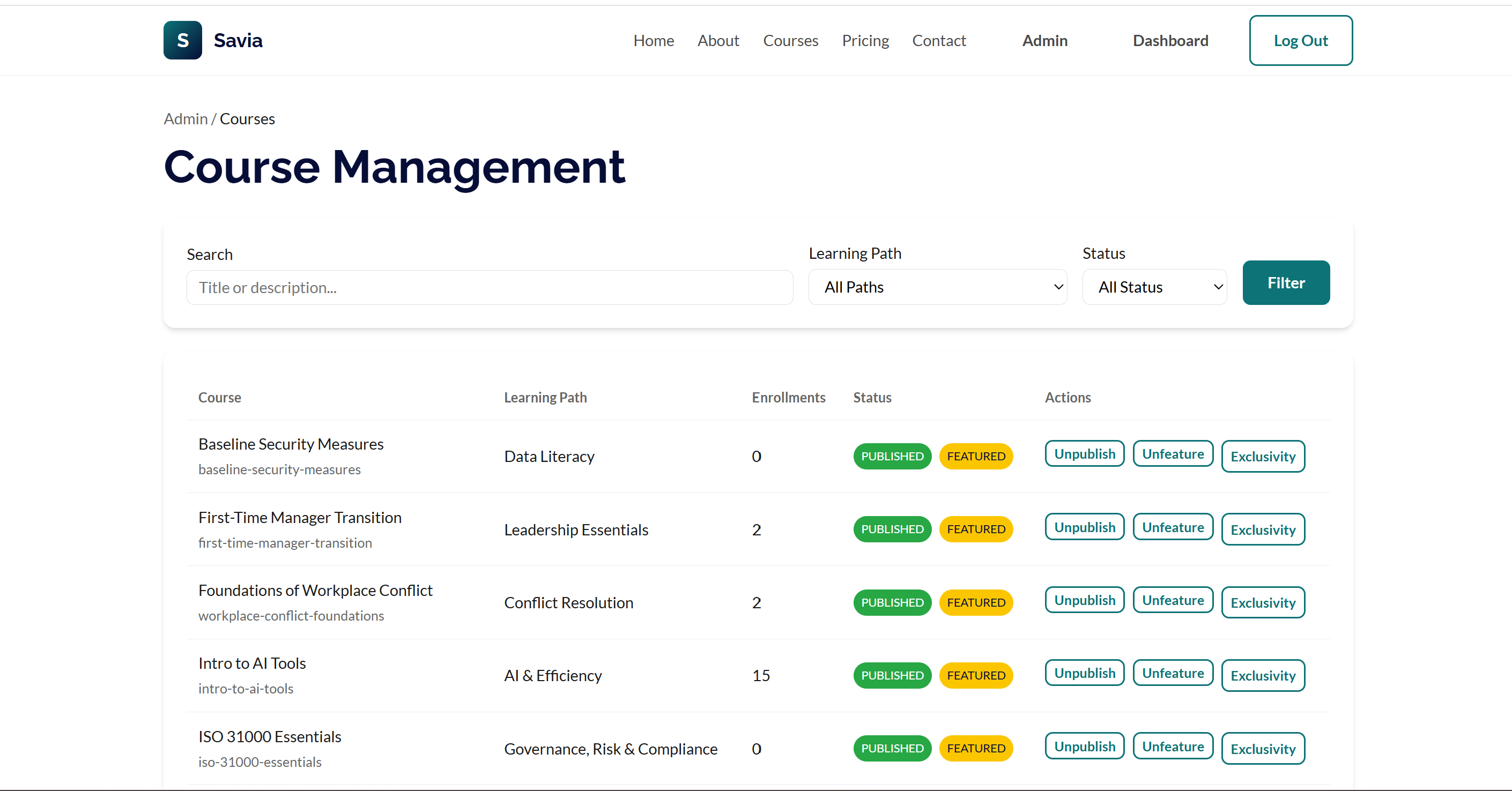Image resolution: width=1512 pixels, height=791 pixels.
Task: Go to Pricing in navigation
Action: tap(865, 41)
